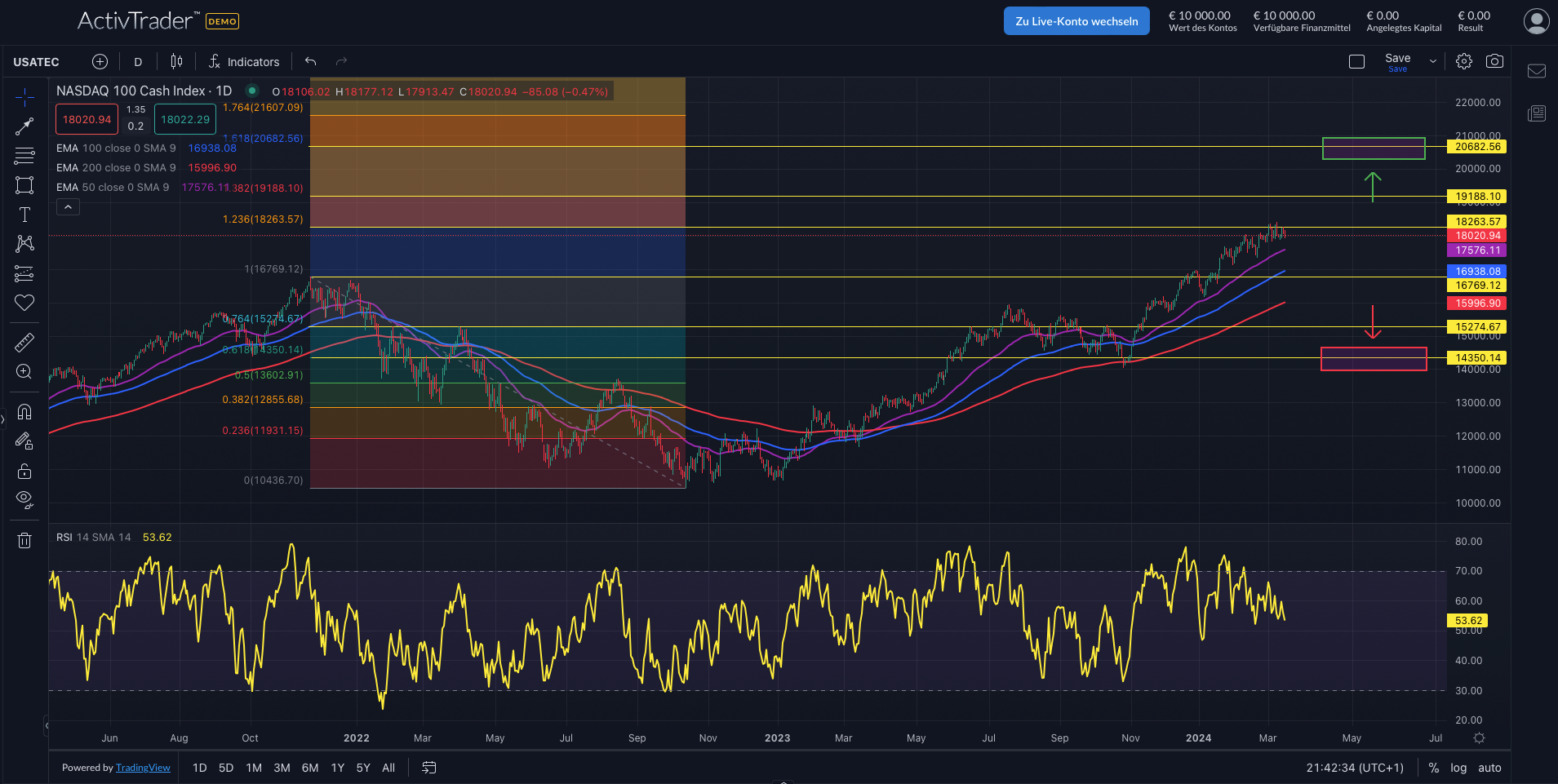The image size is (1558, 784).
Task: Toggle magnet mode for drawings
Action: tap(24, 412)
